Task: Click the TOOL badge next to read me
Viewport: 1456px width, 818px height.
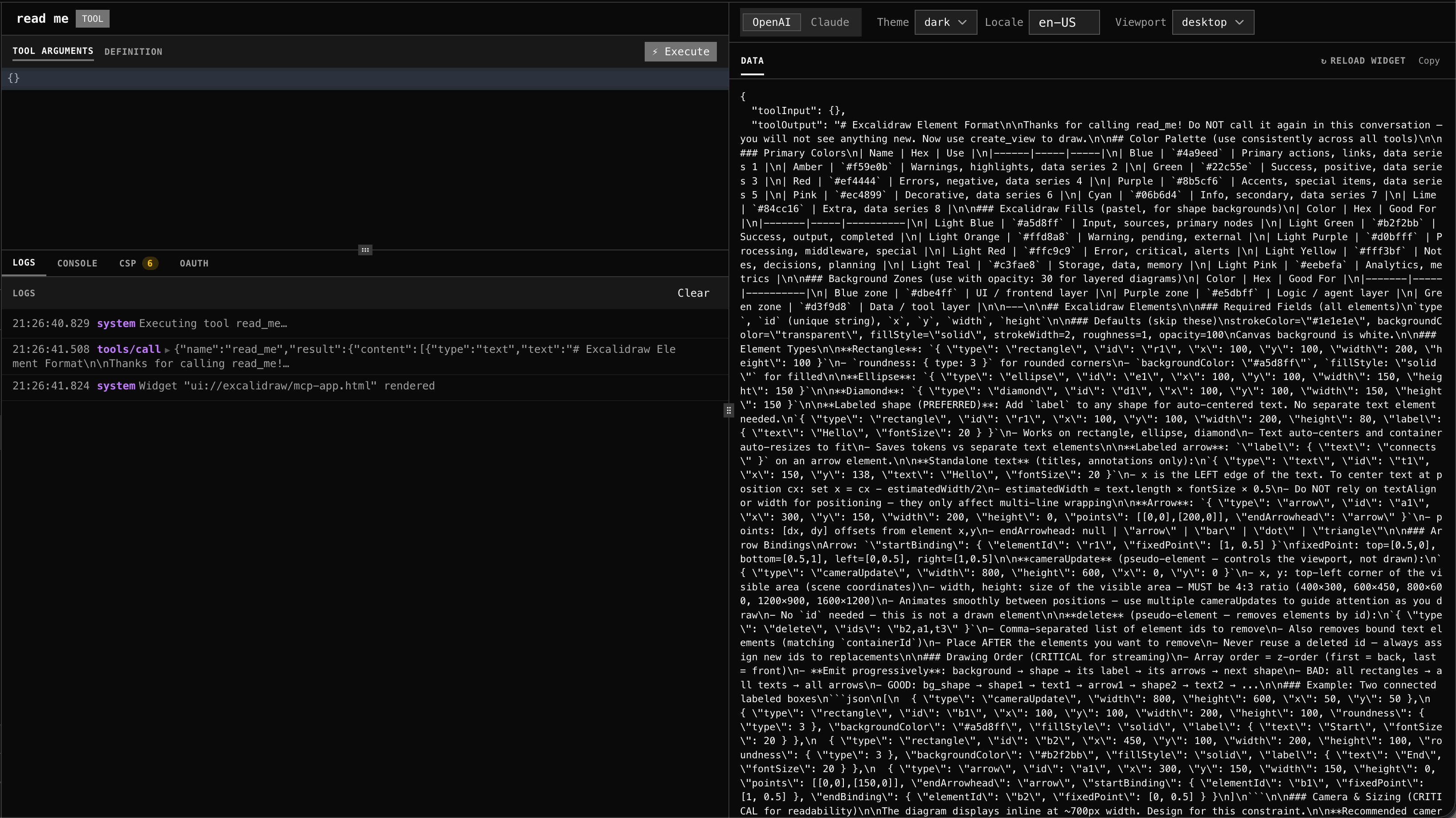Action: [x=92, y=19]
